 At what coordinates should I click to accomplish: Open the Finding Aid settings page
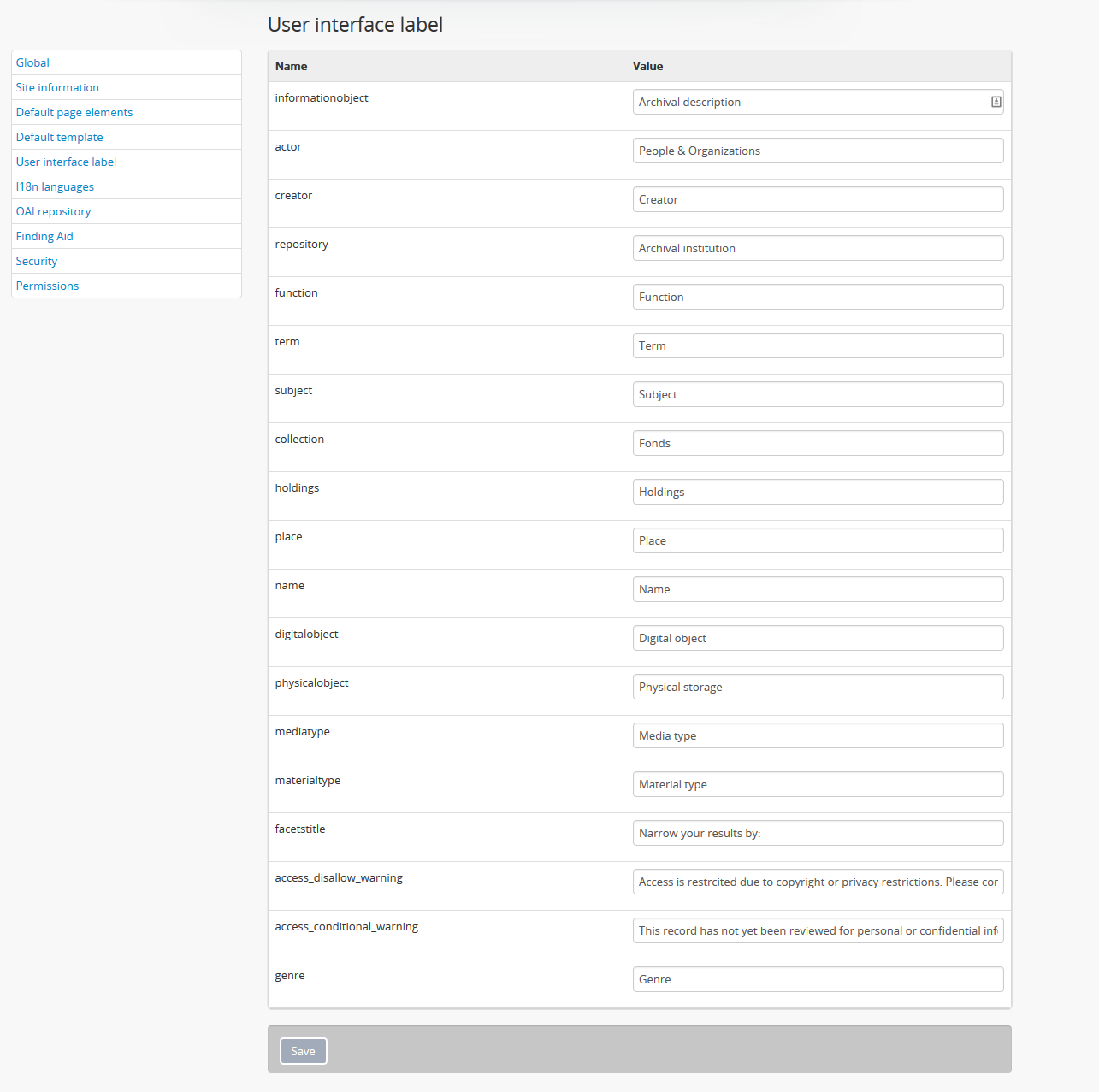(44, 236)
